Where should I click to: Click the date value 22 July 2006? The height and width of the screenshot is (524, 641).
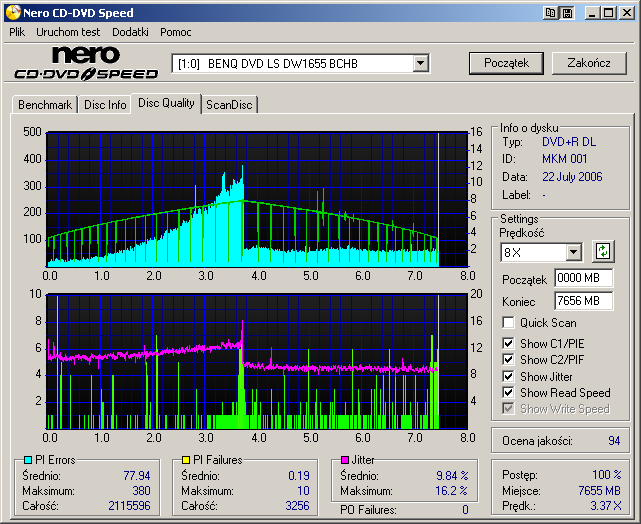pyautogui.click(x=572, y=177)
